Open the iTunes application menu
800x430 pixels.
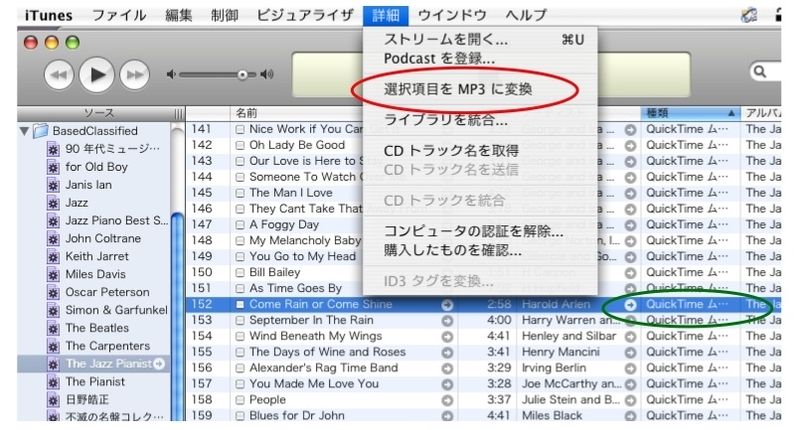[48, 15]
